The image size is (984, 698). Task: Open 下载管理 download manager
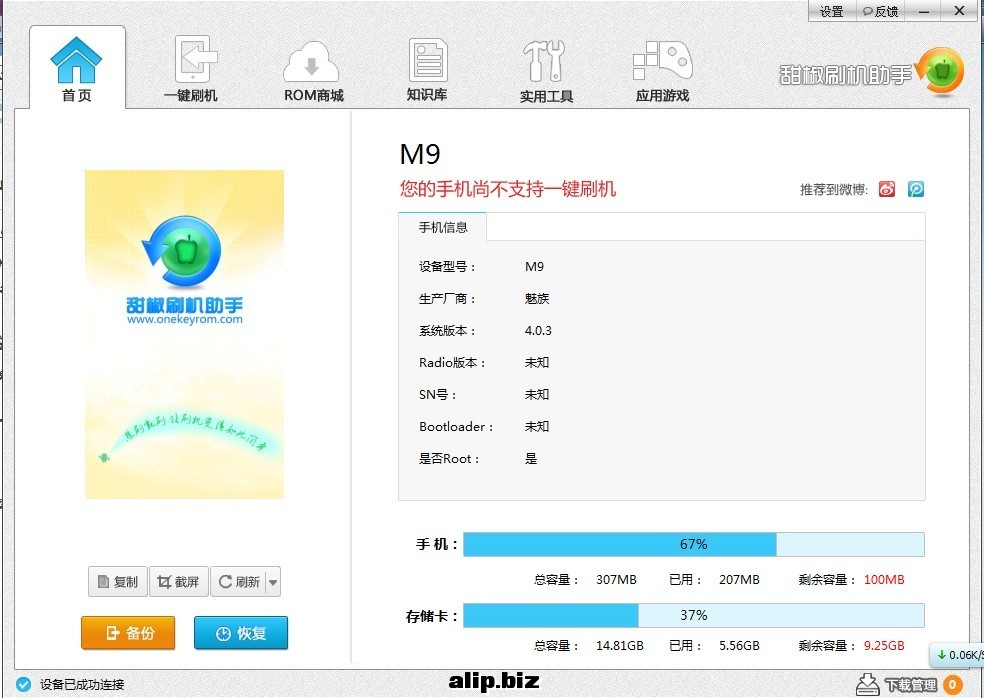point(897,684)
